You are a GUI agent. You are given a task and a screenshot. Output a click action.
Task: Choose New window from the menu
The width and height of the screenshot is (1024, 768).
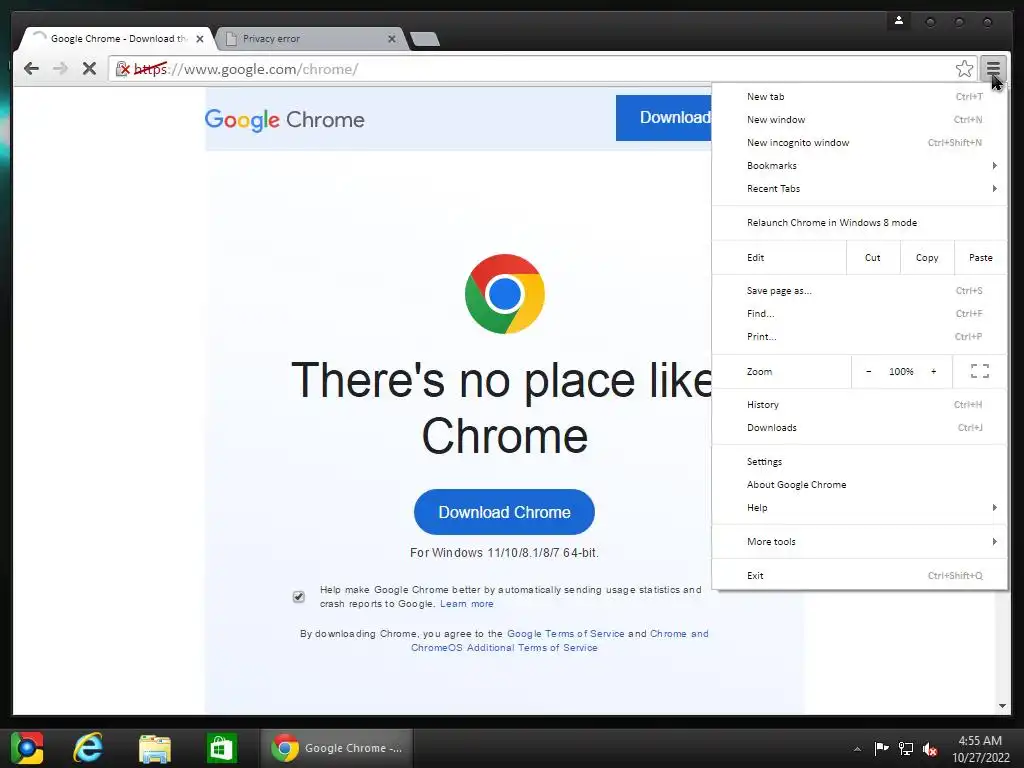pyautogui.click(x=859, y=120)
